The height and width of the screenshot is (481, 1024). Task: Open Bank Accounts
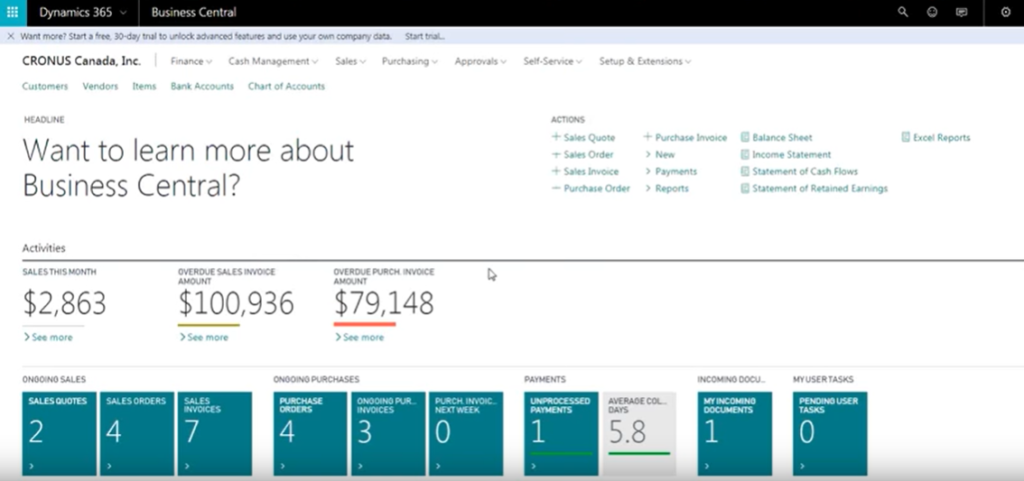pos(202,86)
